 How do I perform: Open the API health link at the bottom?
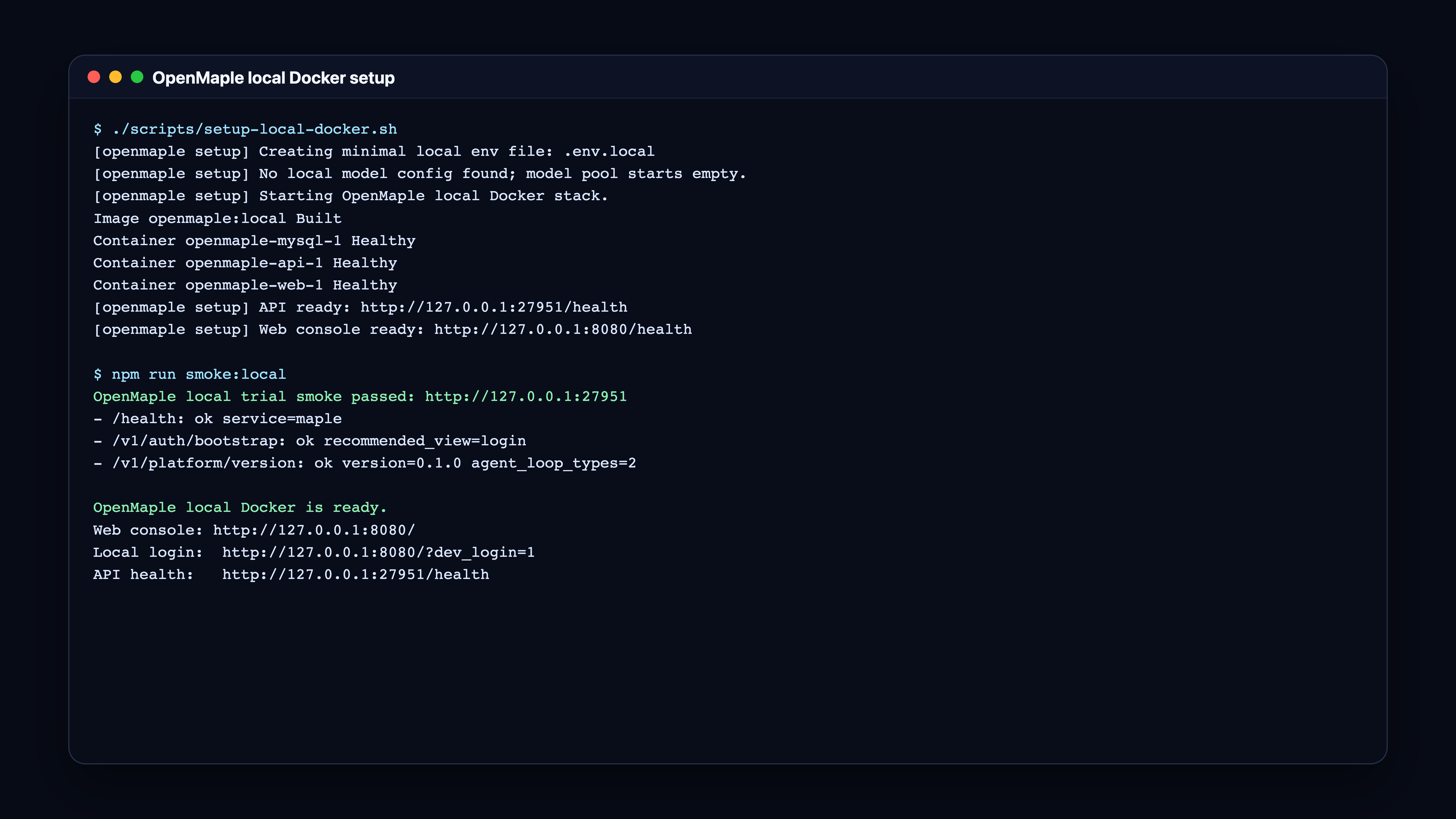pyautogui.click(x=356, y=574)
